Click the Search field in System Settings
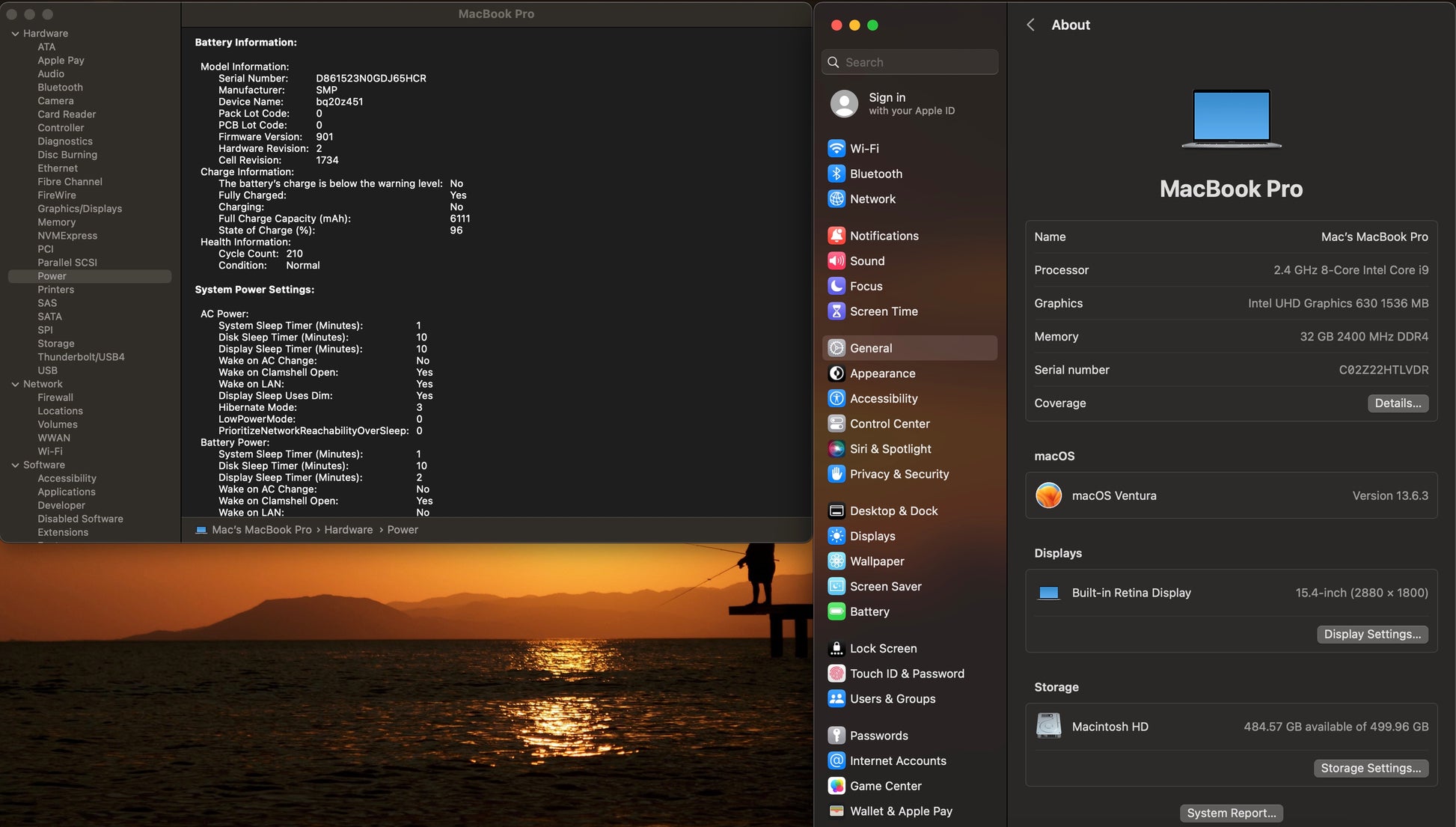The width and height of the screenshot is (1456, 827). click(x=910, y=62)
